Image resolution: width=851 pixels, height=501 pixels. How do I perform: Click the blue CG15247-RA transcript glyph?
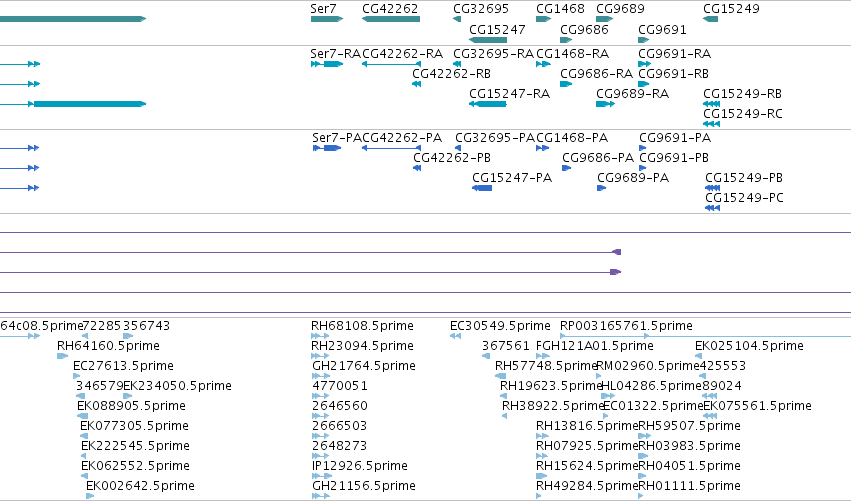(488, 104)
